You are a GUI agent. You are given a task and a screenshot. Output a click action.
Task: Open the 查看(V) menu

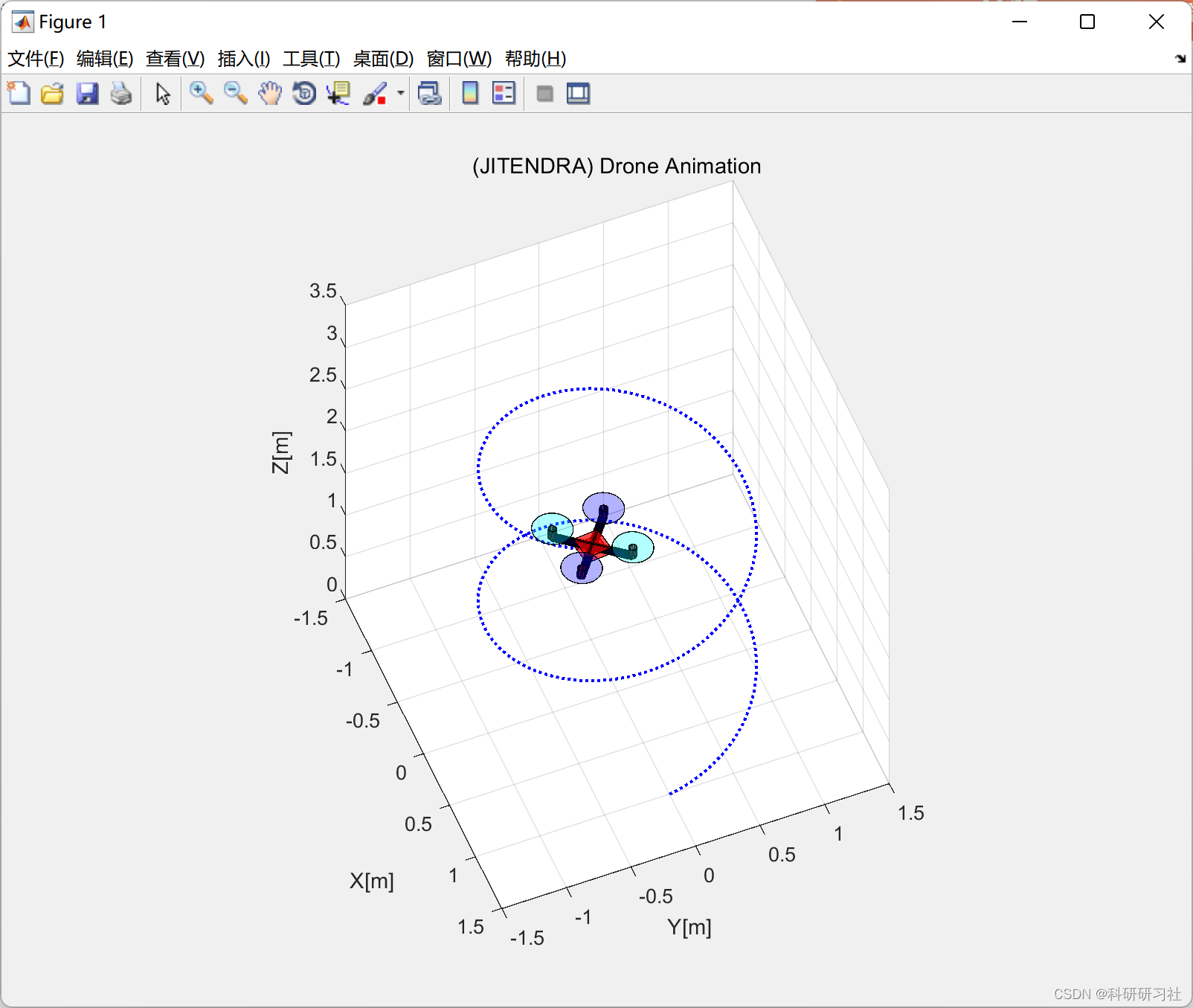click(x=176, y=59)
